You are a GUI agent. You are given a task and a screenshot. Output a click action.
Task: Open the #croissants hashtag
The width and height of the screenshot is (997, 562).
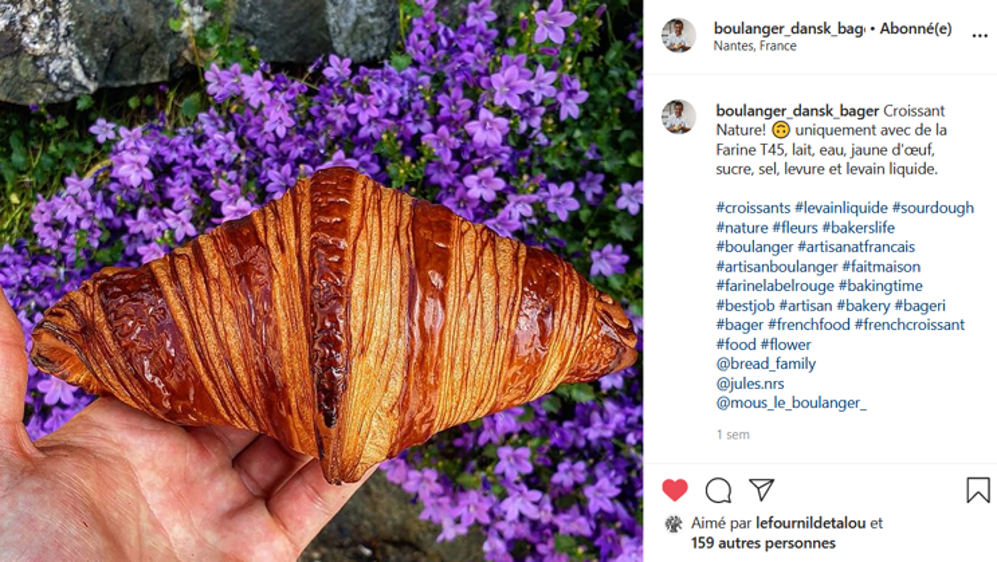[x=753, y=208]
